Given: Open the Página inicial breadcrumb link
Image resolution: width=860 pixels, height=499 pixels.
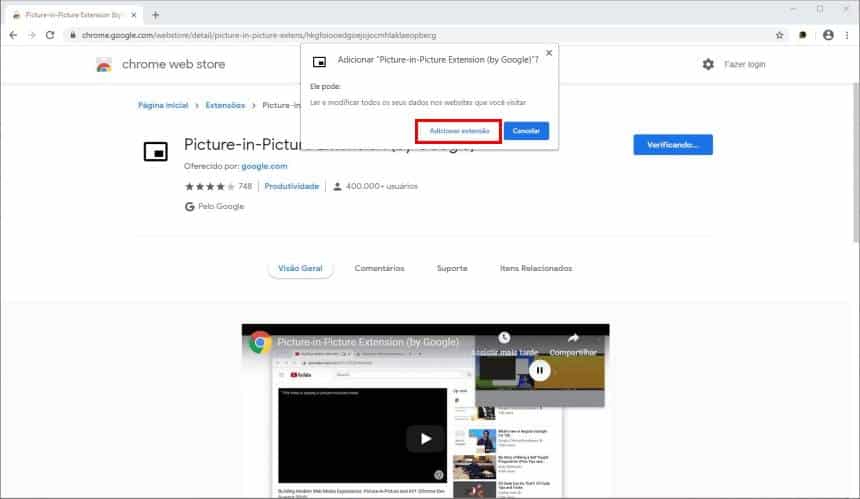Looking at the screenshot, I should pyautogui.click(x=163, y=105).
